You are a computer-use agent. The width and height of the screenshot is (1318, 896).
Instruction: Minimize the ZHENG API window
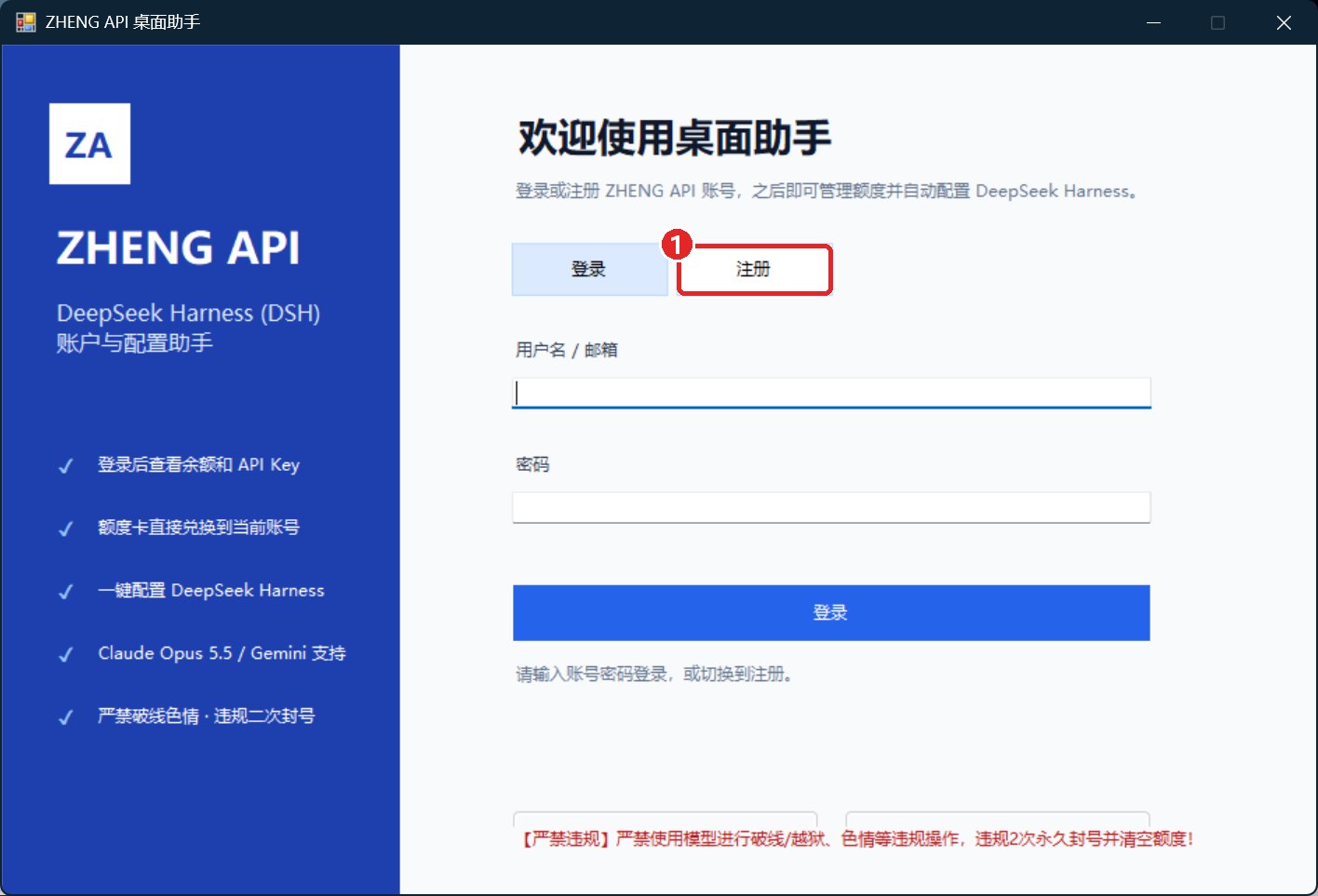(1153, 22)
